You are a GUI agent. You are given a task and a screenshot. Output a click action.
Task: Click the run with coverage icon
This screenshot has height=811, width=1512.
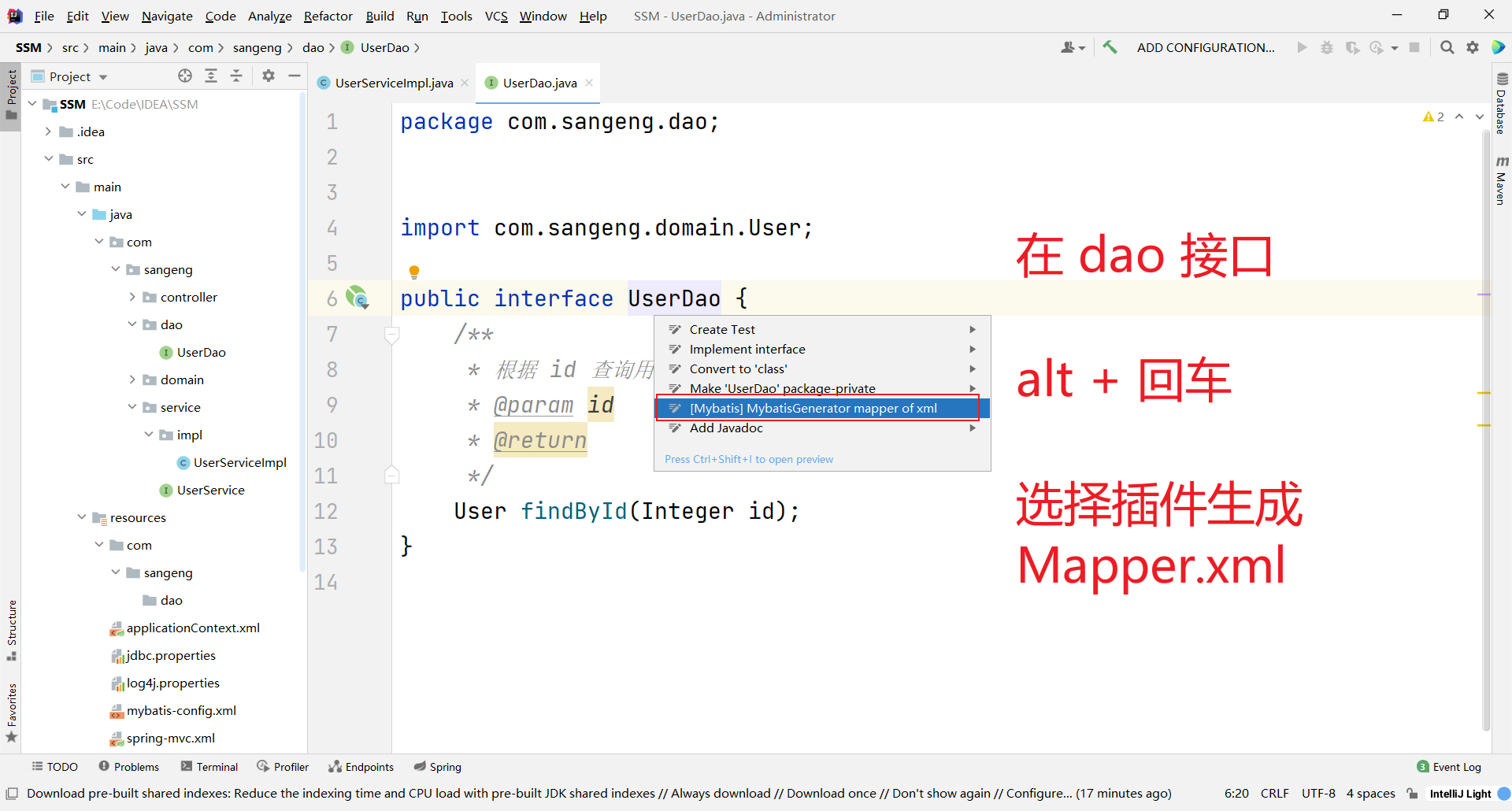[1352, 47]
